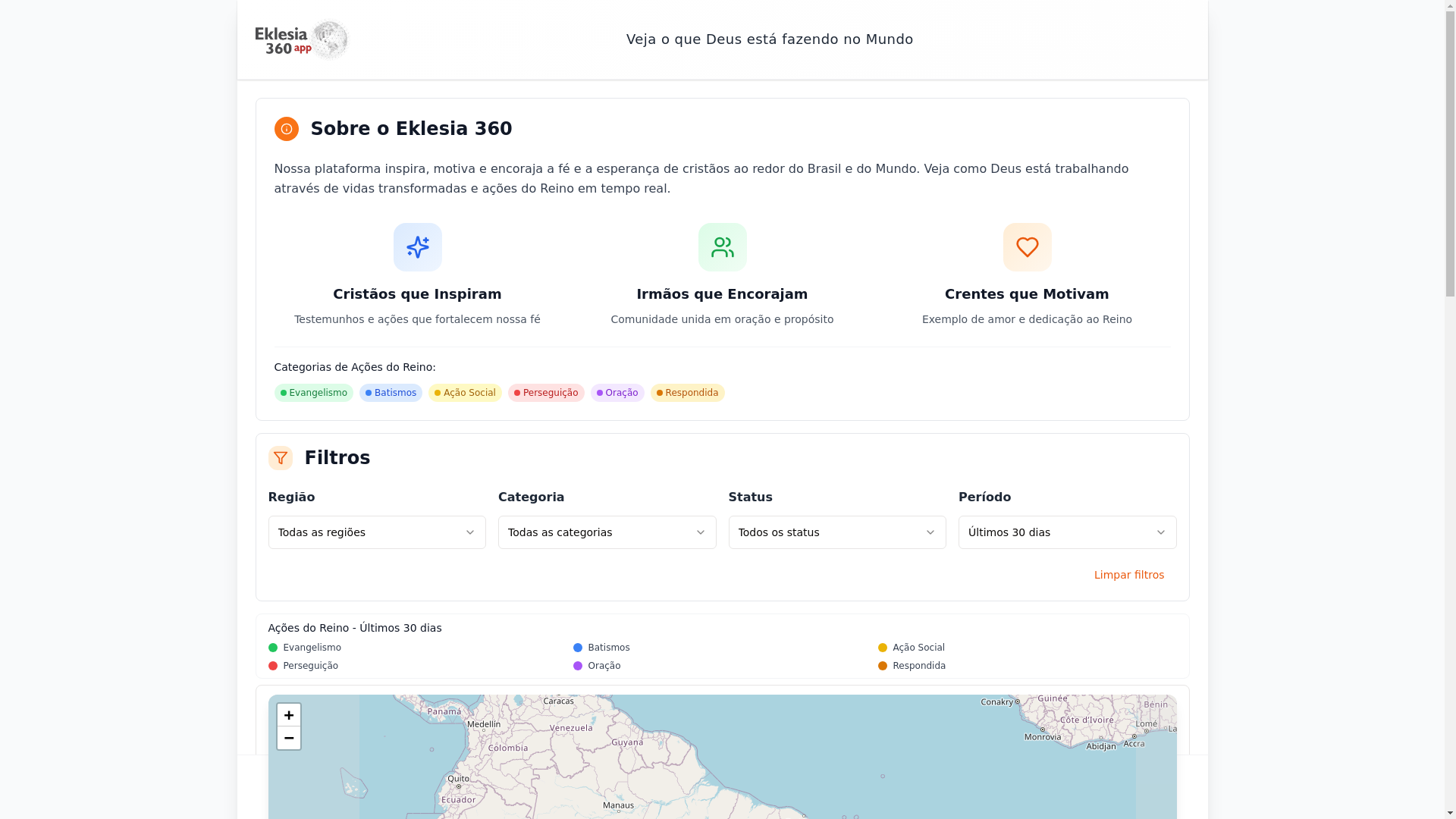Click the blue Batismos legend dot
The height and width of the screenshot is (819, 1456).
(578, 648)
